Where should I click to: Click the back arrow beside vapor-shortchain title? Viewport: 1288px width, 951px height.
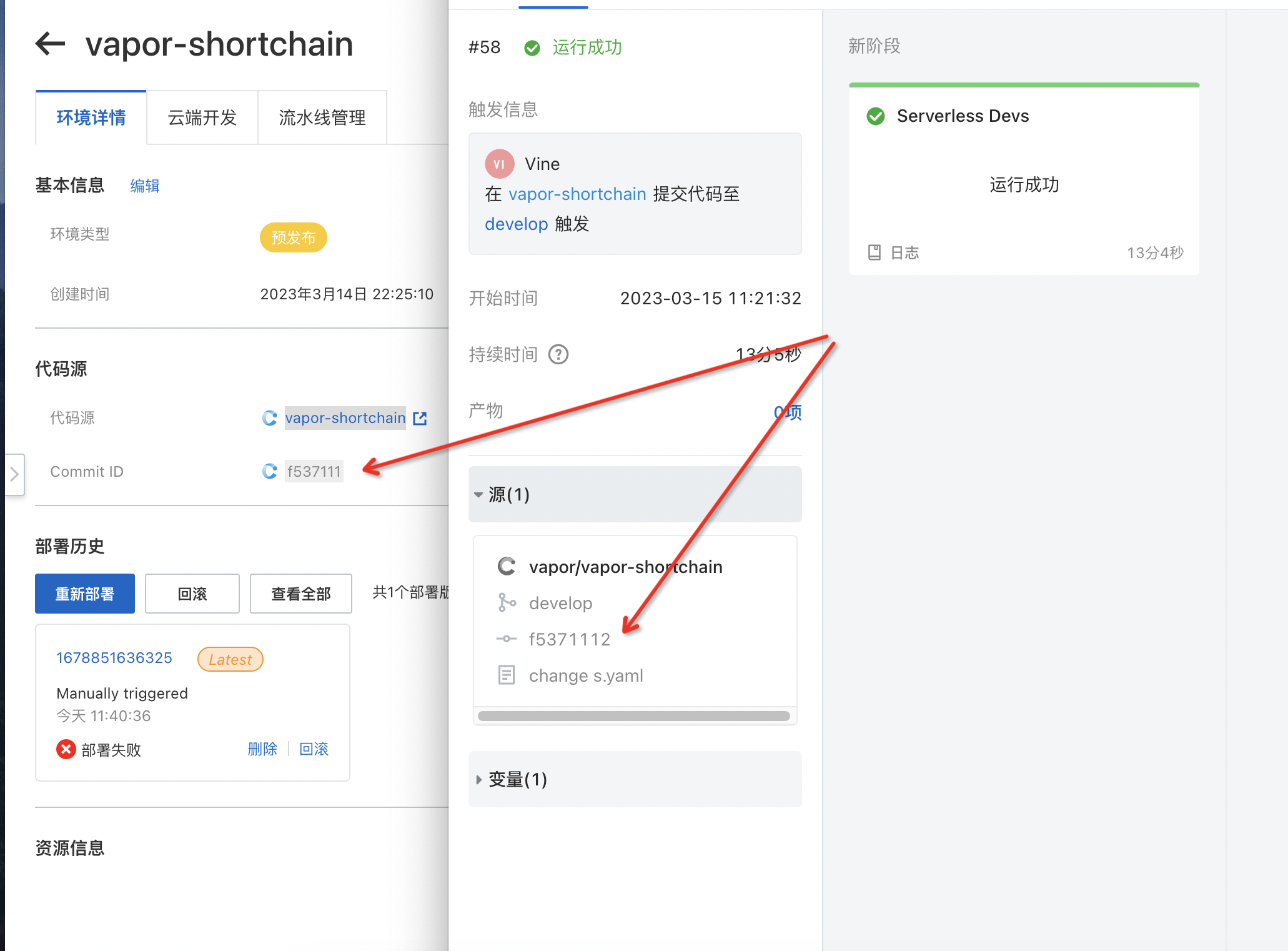click(50, 44)
